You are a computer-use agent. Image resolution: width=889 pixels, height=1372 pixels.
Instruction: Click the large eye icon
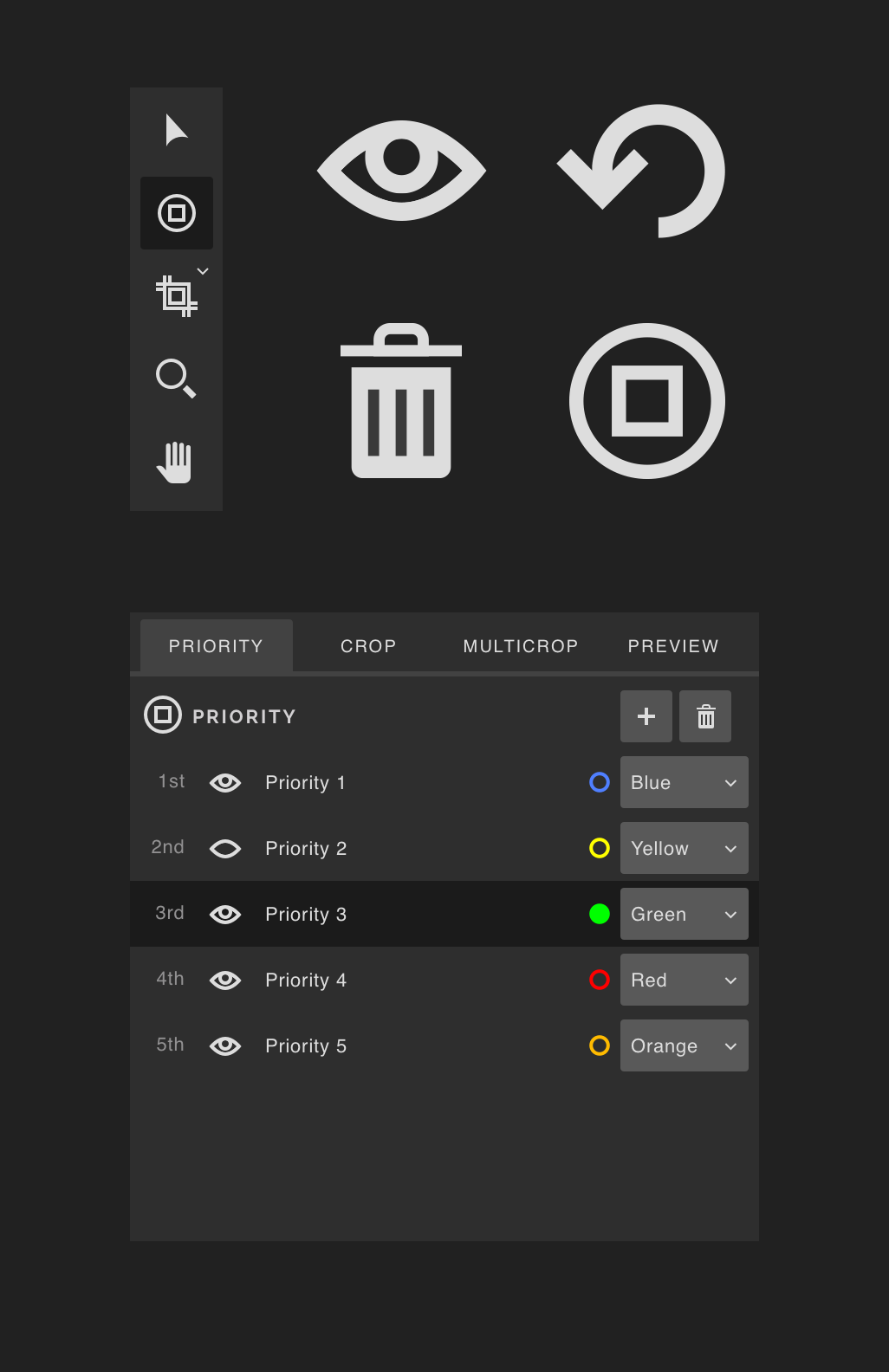point(401,170)
